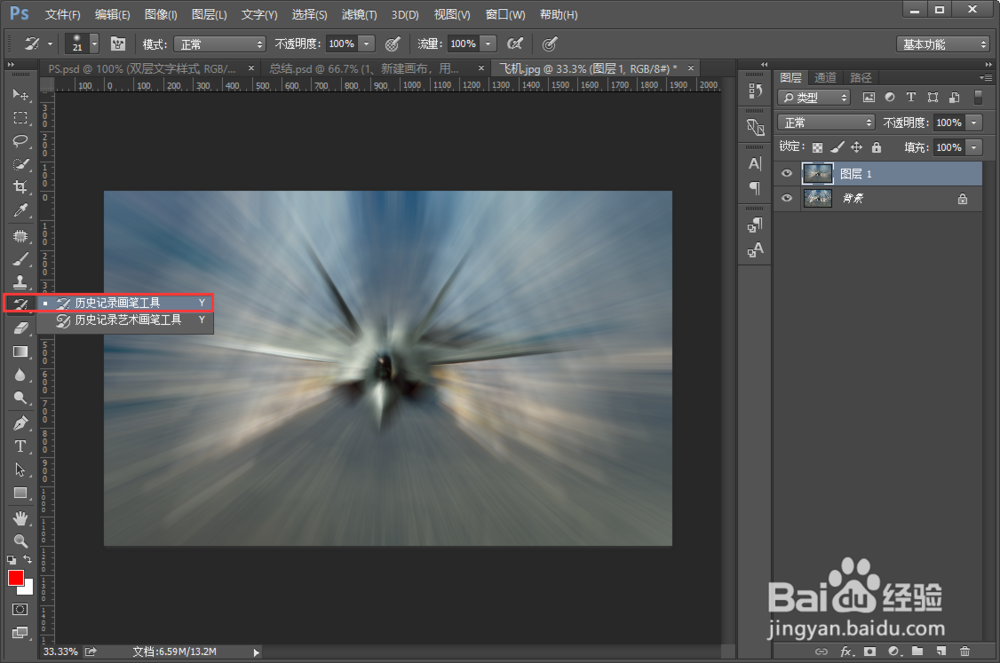1000x663 pixels.
Task: Select the Blur tool
Action: point(20,375)
